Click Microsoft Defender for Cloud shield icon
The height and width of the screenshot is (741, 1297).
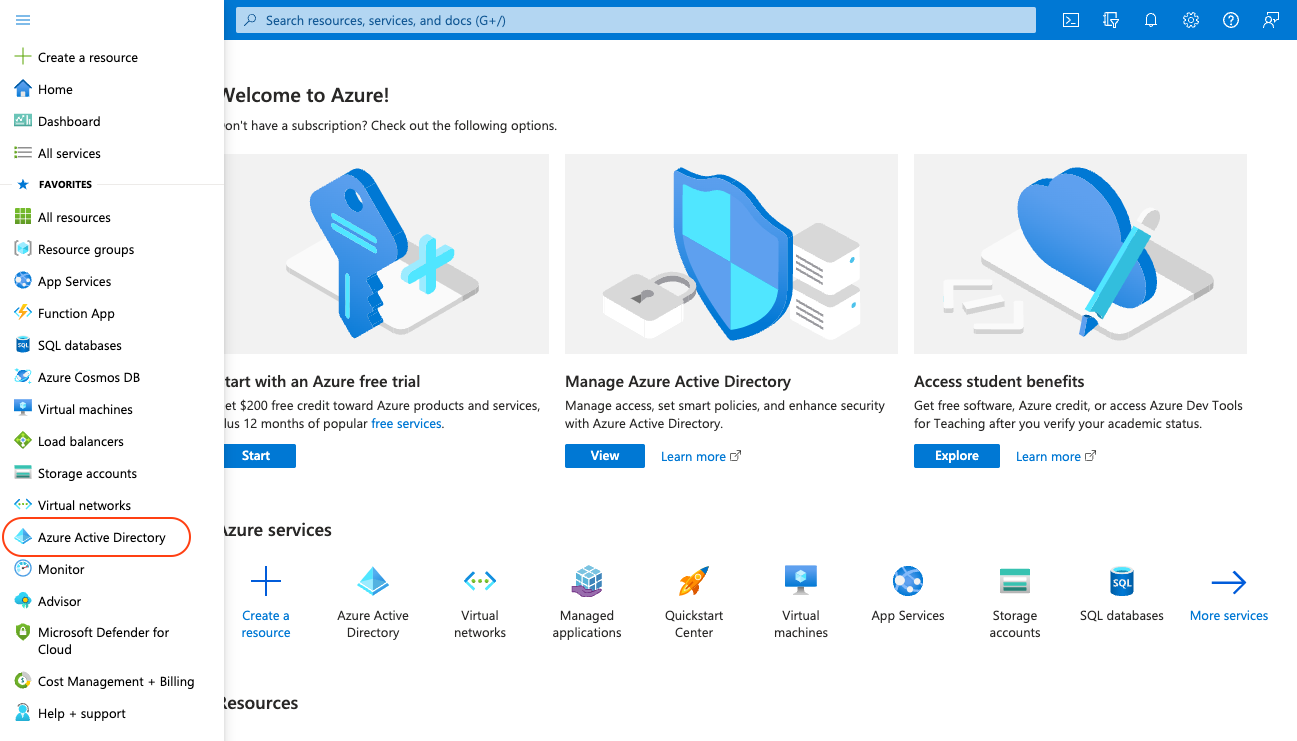point(23,633)
